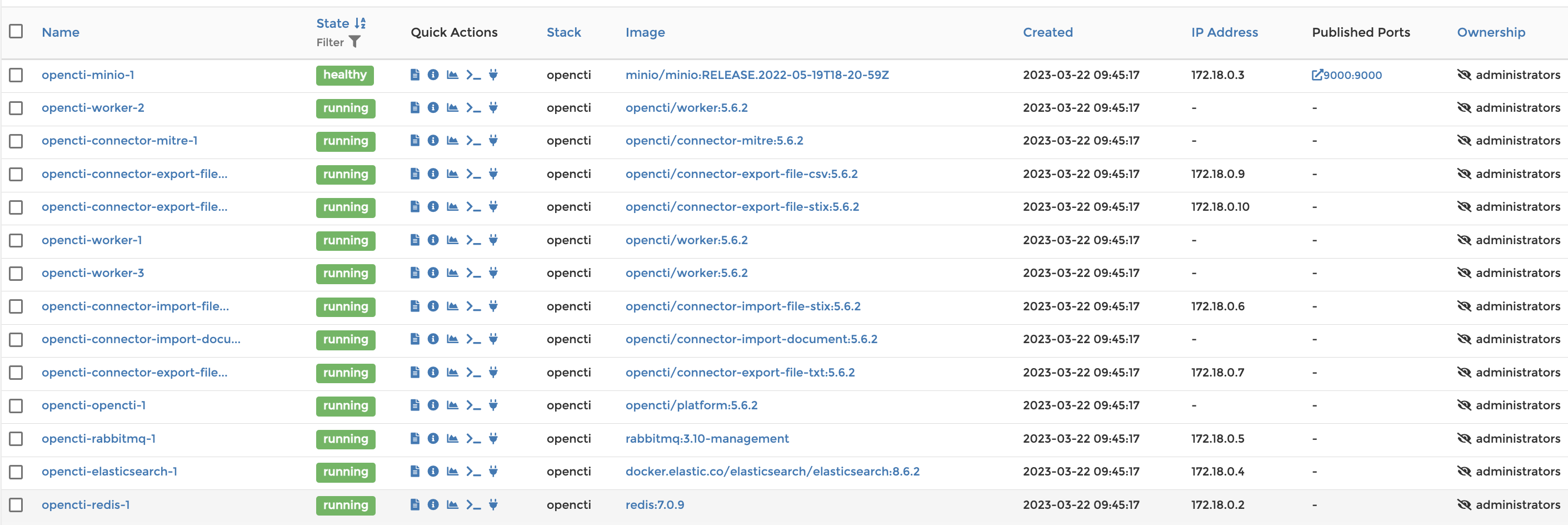The image size is (1568, 525).
Task: Open rabbitmq:3.10-management image link
Action: point(707,438)
